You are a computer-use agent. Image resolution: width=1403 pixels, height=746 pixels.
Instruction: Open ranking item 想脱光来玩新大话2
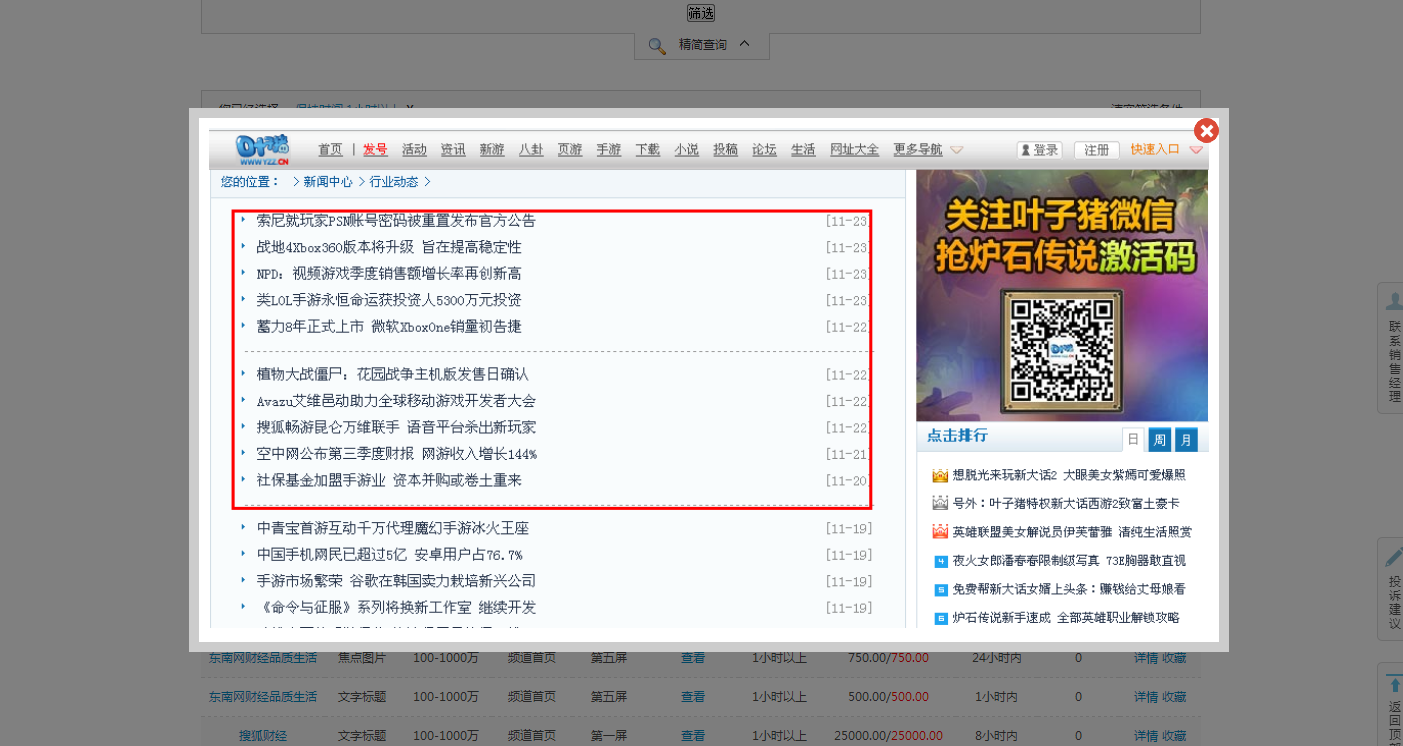[1069, 475]
